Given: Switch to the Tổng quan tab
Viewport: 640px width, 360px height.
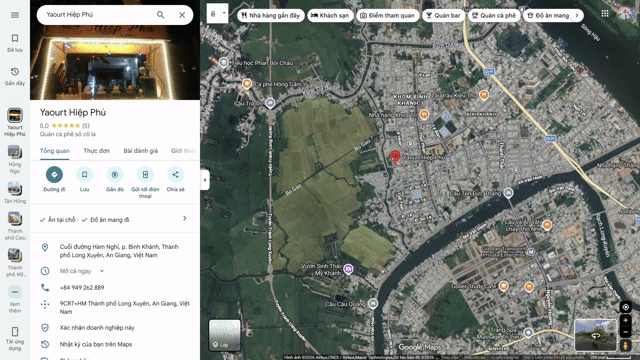Looking at the screenshot, I should coord(55,151).
